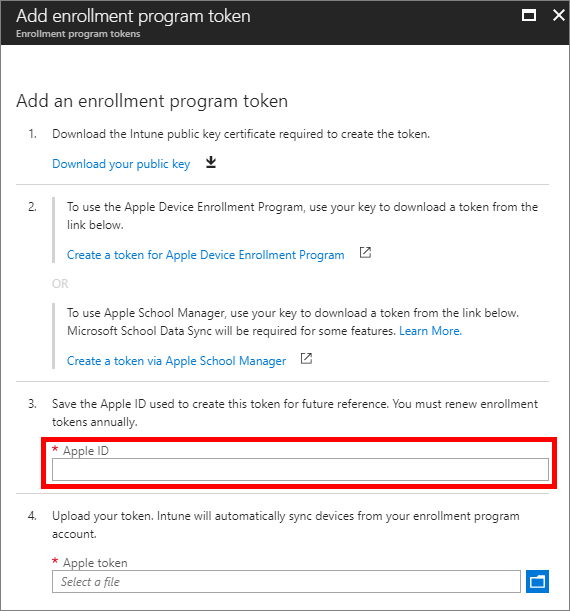The height and width of the screenshot is (611, 570).
Task: Click the 'Apple token' field label
Action: (95, 563)
